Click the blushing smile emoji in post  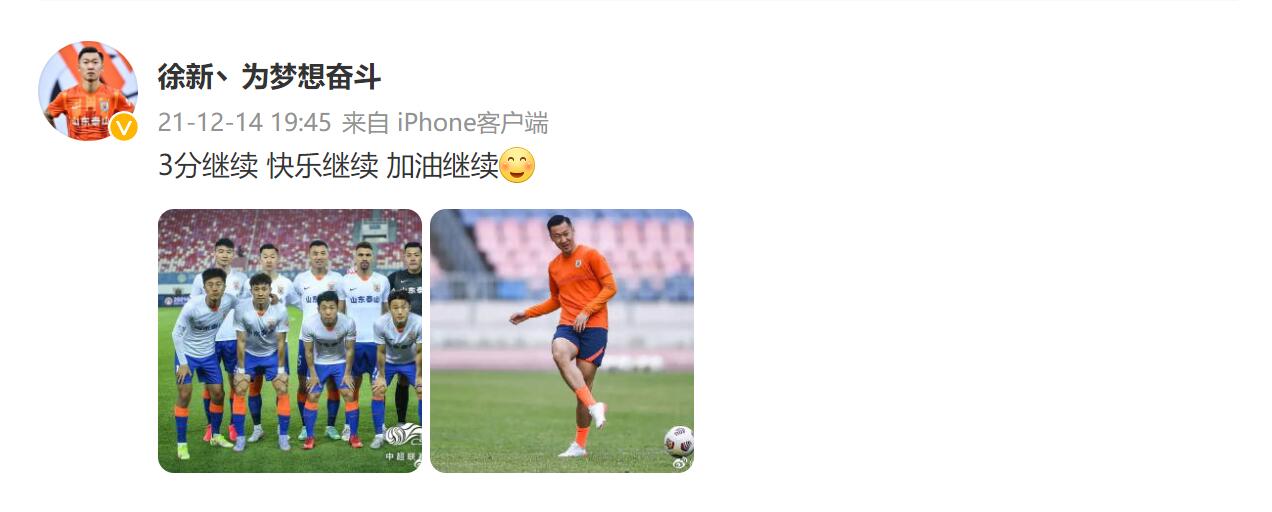(x=517, y=165)
